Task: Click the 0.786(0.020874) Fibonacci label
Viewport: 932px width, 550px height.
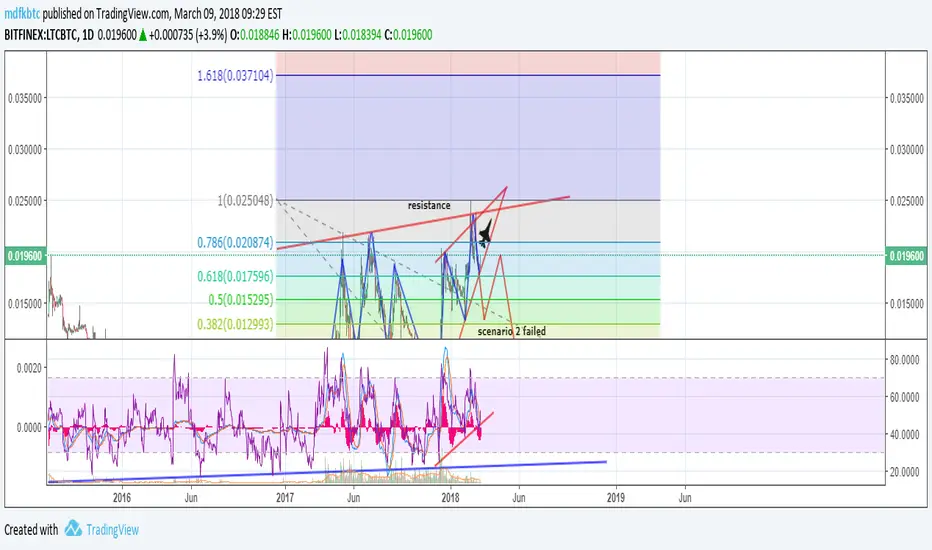Action: pos(235,242)
